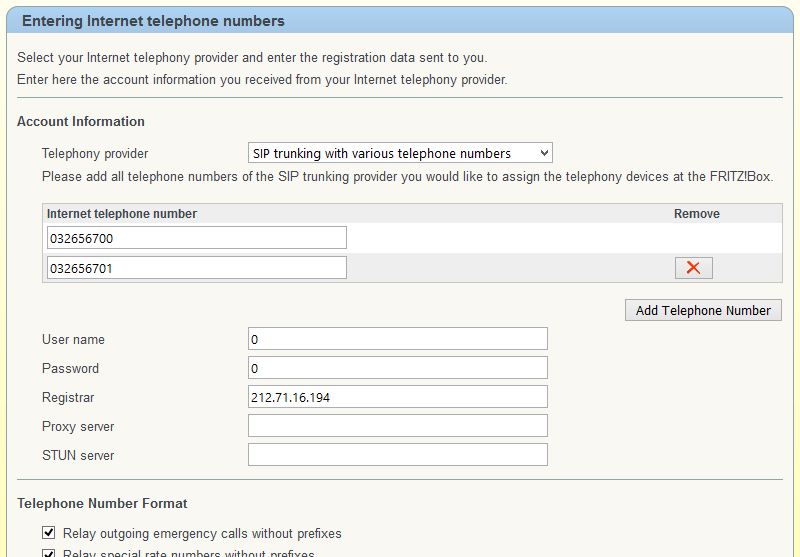Image resolution: width=800 pixels, height=557 pixels.
Task: Click the Add Telephone Number button
Action: coord(703,310)
